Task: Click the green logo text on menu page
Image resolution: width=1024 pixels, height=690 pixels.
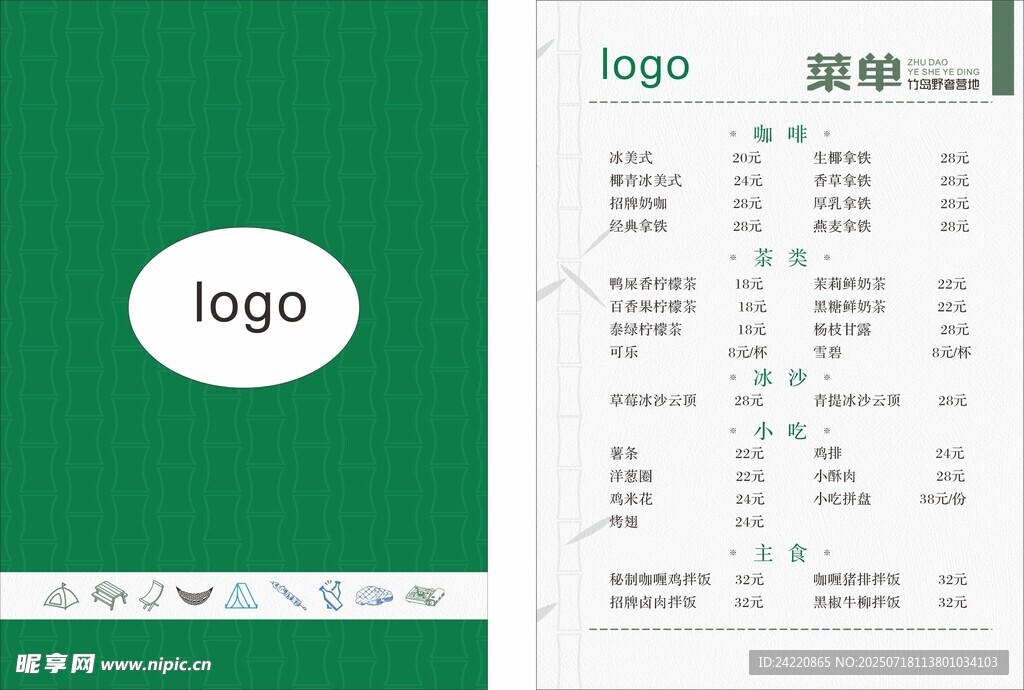Action: pyautogui.click(x=645, y=66)
